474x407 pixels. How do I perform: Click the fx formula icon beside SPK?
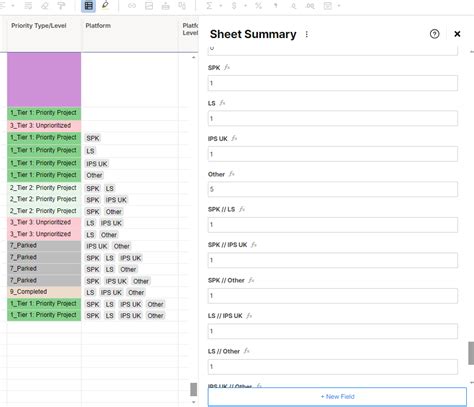click(227, 67)
